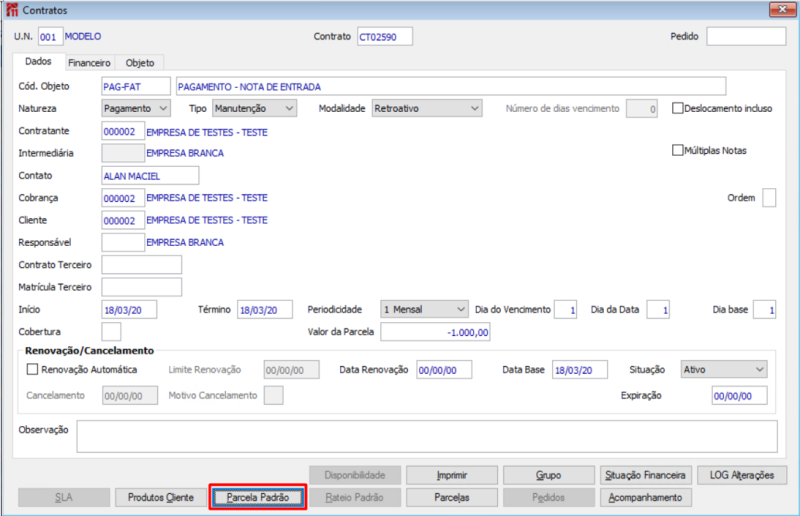
Task: Click the MODELO text next to U.N.
Action: click(x=83, y=37)
